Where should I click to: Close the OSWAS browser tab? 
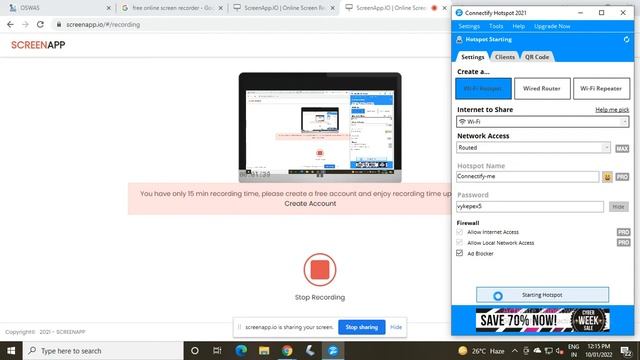click(x=108, y=8)
